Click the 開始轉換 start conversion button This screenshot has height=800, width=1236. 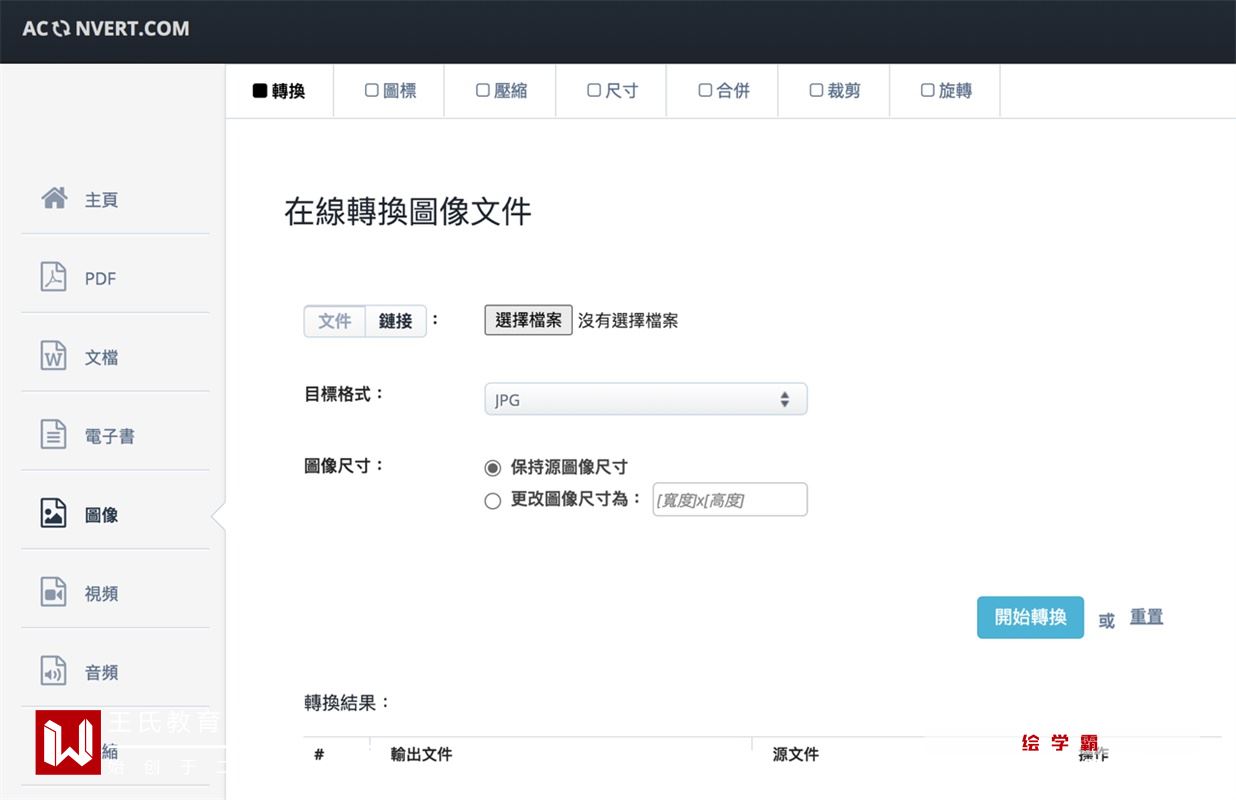[1030, 618]
